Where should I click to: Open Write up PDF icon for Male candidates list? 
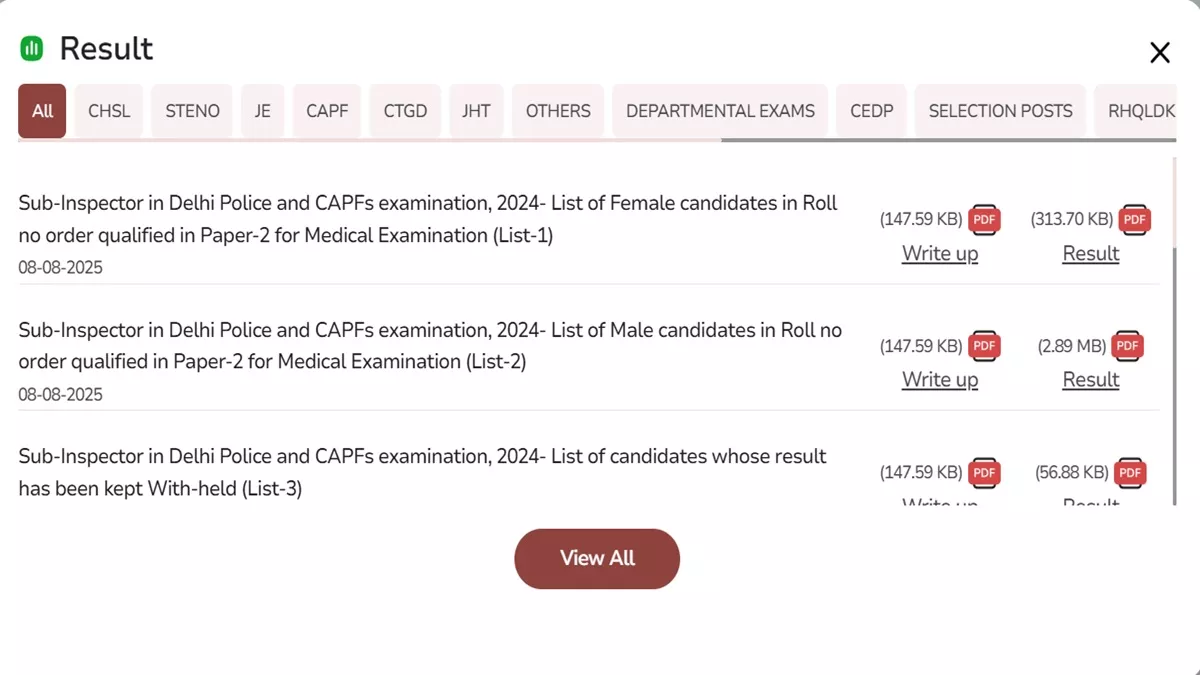coord(984,346)
